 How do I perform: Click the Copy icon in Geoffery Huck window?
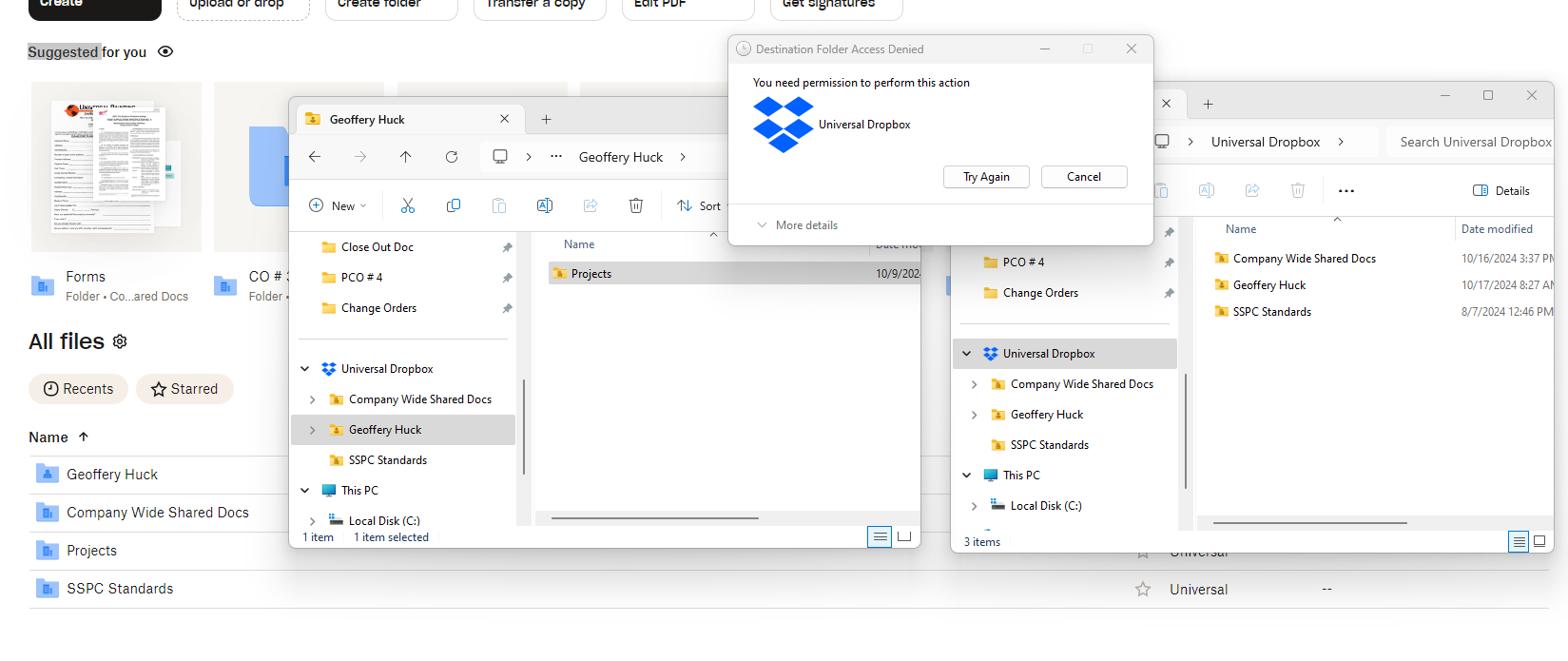pyautogui.click(x=454, y=205)
